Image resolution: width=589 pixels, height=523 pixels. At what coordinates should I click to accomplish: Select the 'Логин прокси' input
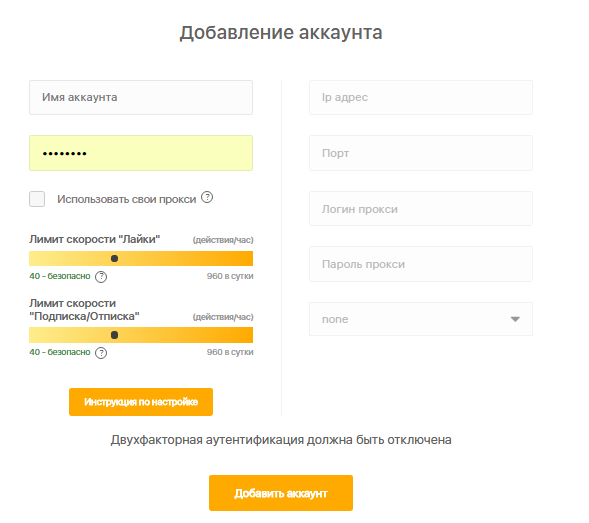tap(421, 209)
